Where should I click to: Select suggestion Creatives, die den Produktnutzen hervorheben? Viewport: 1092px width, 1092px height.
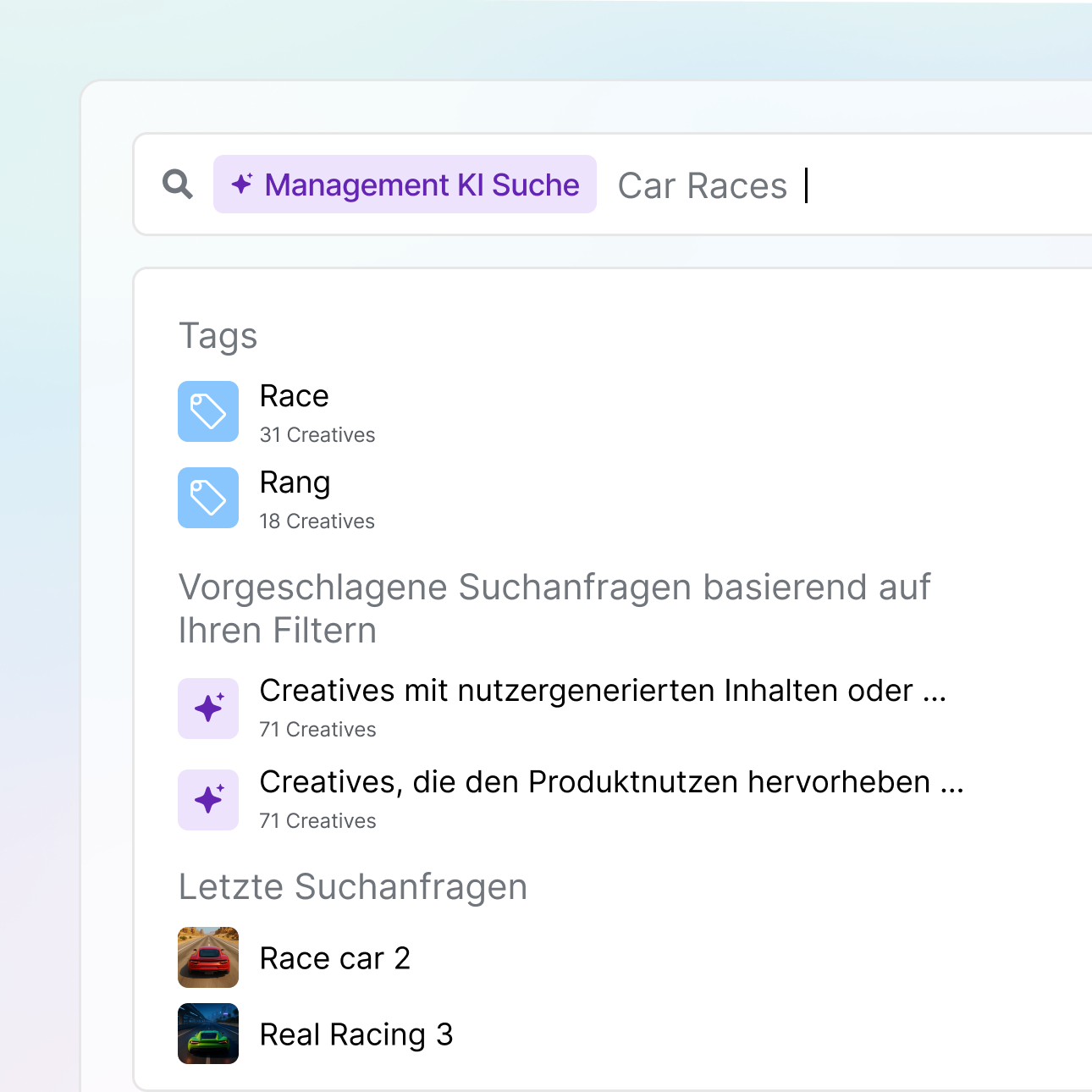pyautogui.click(x=611, y=782)
